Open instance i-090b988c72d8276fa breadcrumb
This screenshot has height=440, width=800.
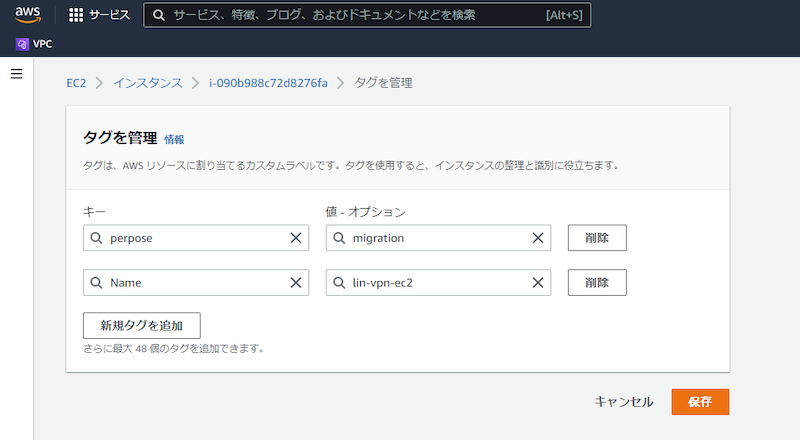[x=268, y=83]
